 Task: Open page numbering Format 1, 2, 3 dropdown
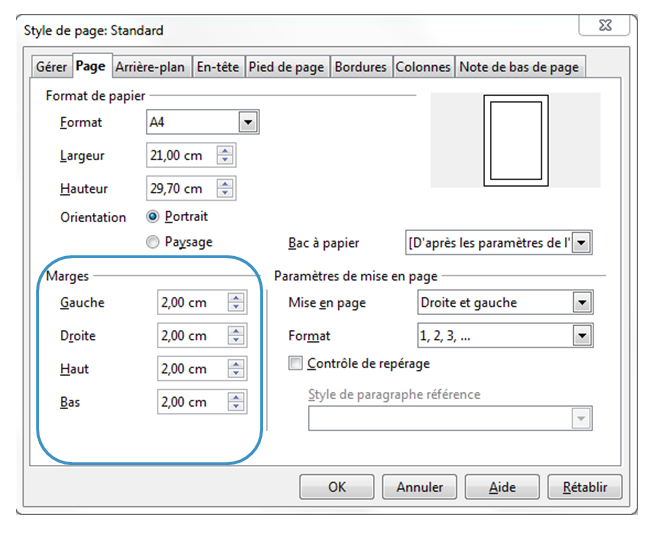coord(505,335)
